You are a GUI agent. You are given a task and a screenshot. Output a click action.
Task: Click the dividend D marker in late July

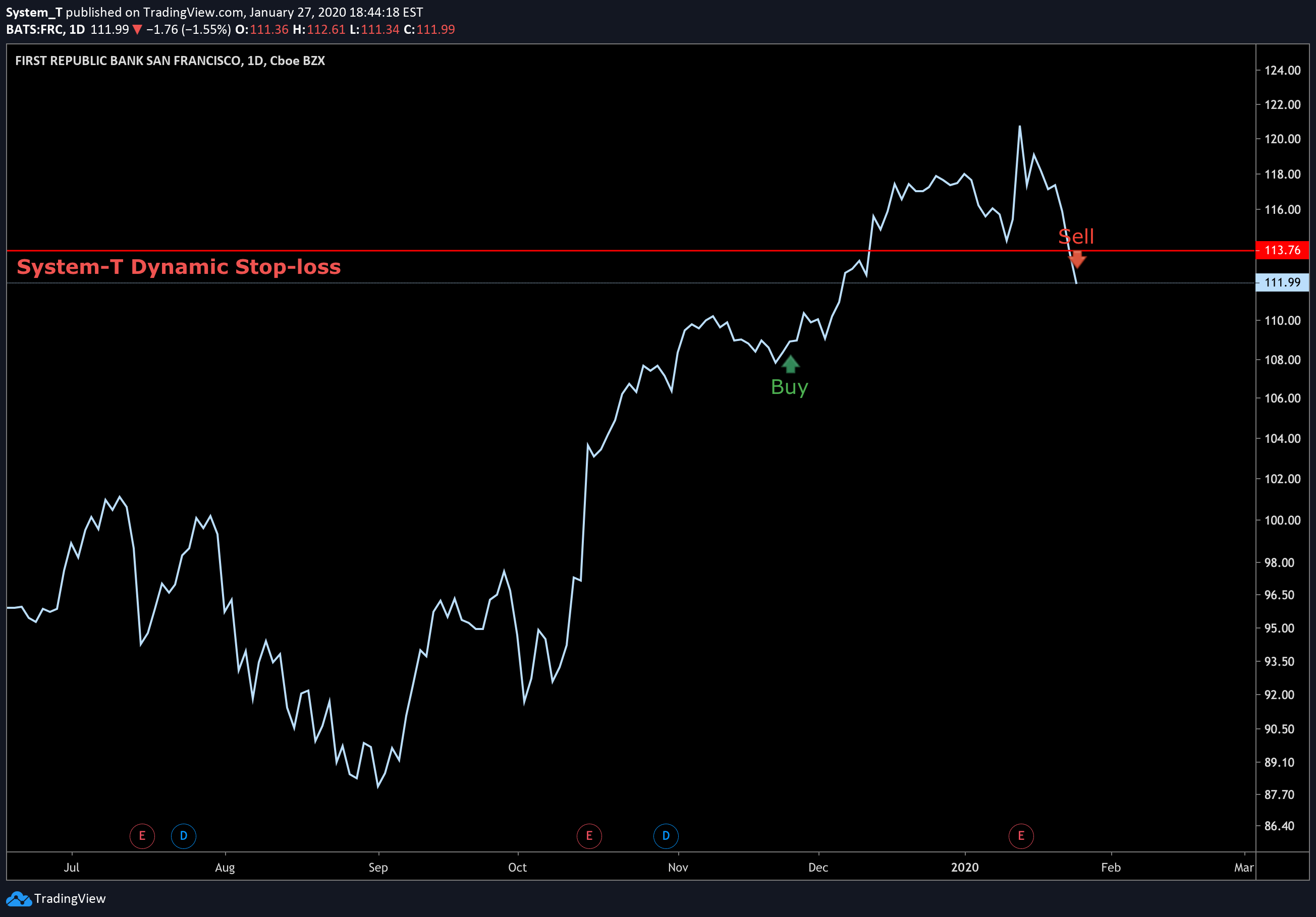coord(183,836)
